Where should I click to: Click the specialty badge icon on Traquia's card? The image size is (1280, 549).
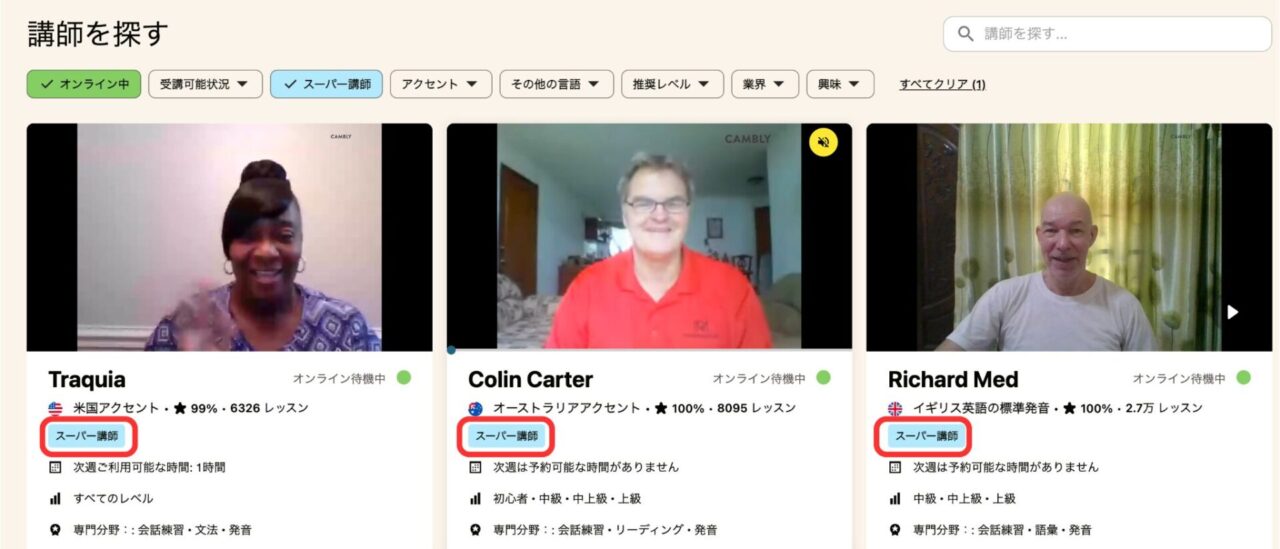click(x=56, y=529)
